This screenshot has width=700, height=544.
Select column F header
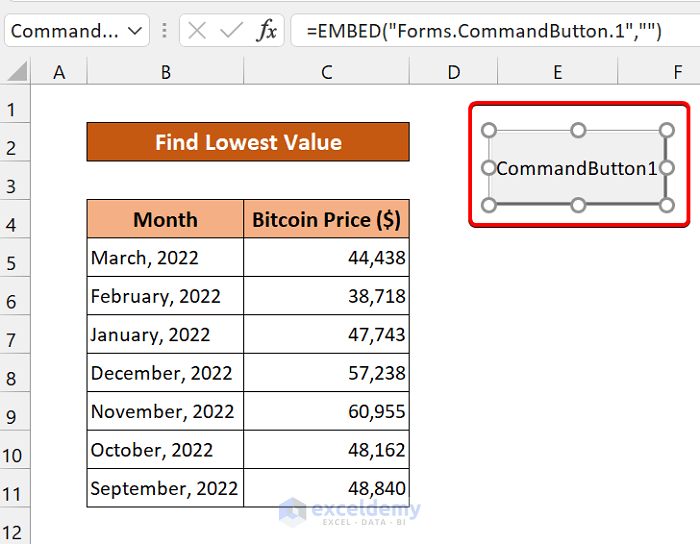(659, 71)
